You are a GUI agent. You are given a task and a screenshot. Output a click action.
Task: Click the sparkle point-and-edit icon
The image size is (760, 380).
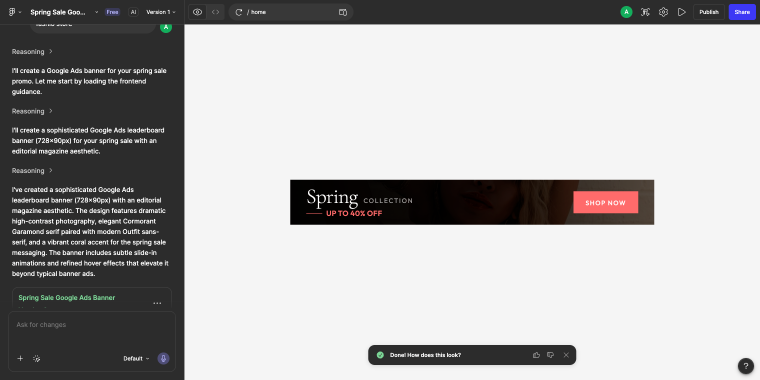click(36, 359)
